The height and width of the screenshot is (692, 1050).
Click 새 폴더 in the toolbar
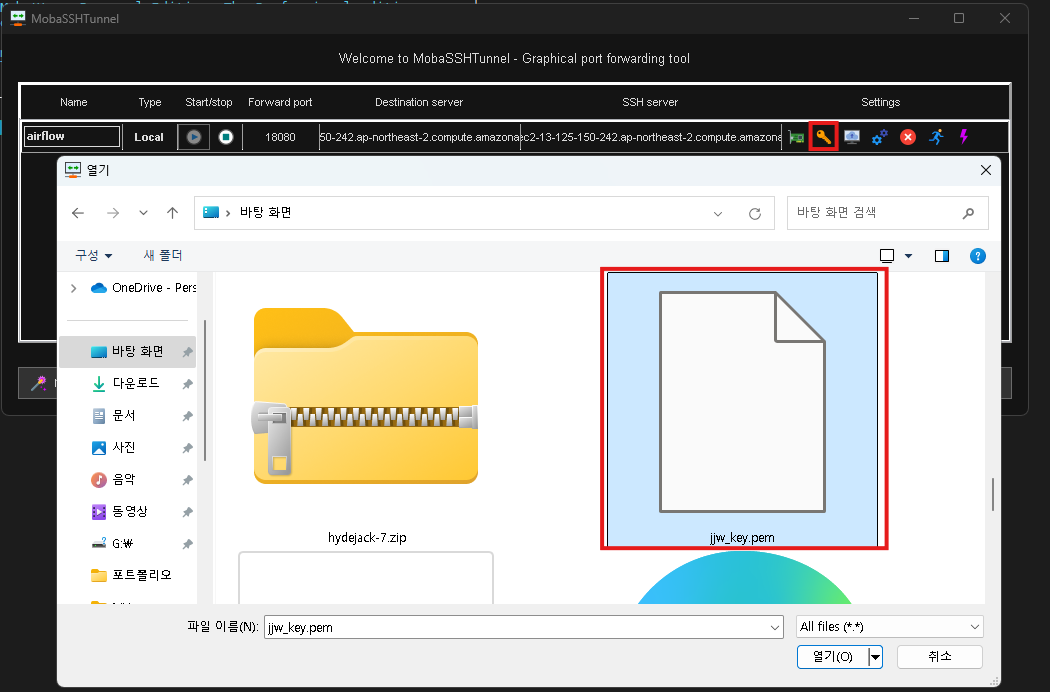tap(163, 255)
